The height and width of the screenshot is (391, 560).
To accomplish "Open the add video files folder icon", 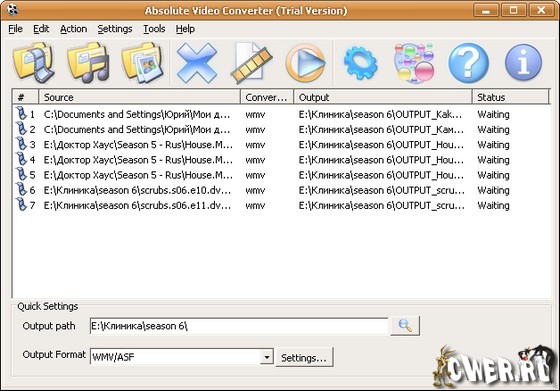I will [33, 63].
